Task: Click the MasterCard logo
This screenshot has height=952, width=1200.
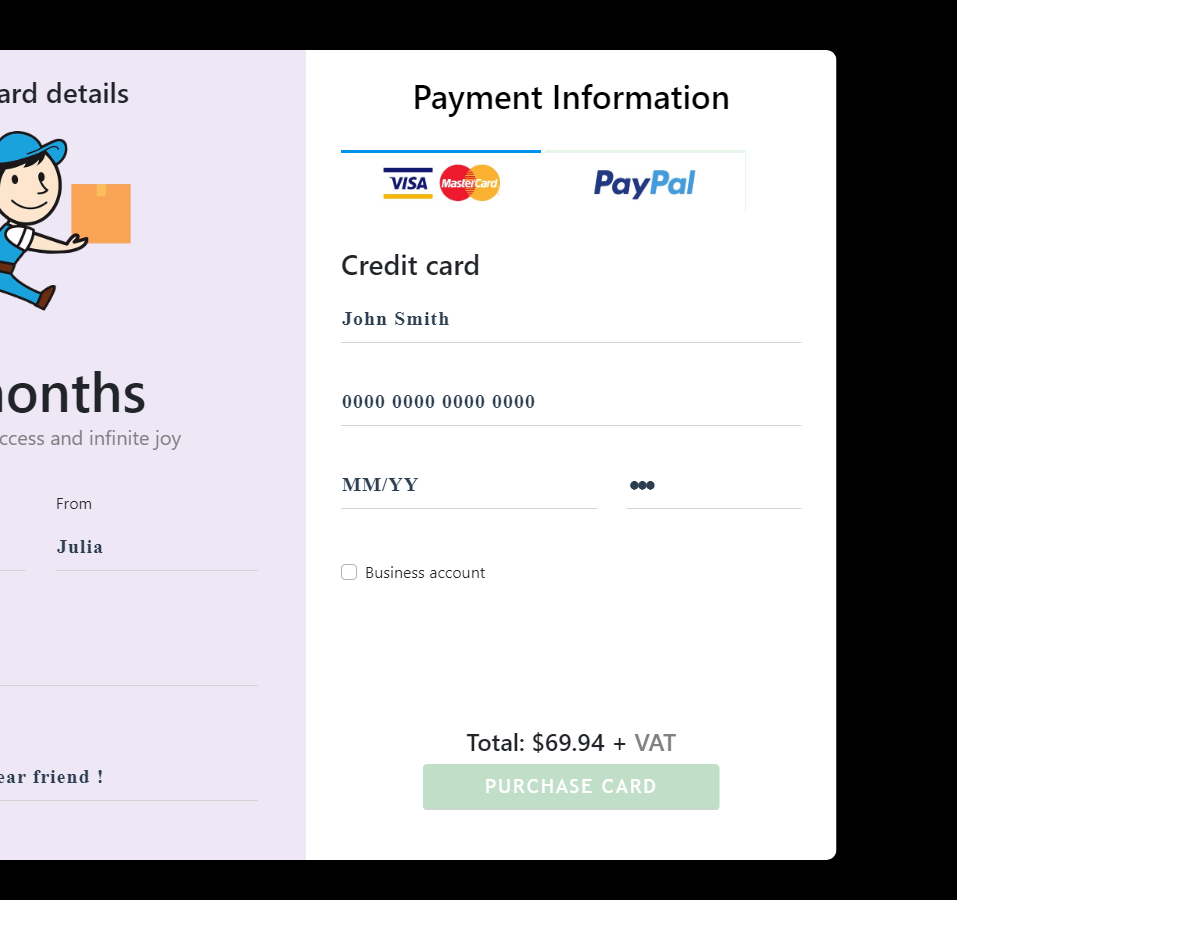Action: [x=470, y=183]
